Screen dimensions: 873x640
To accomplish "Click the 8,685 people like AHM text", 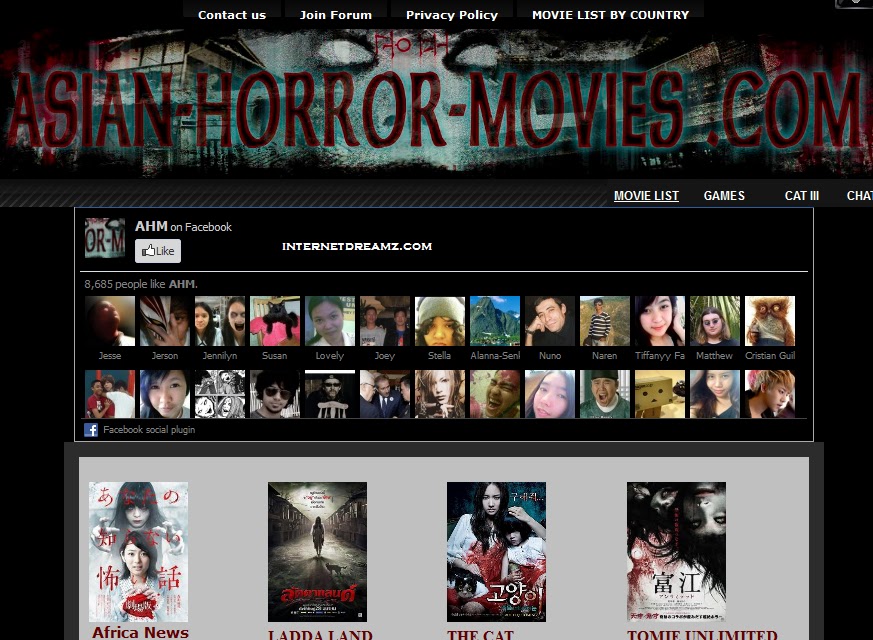I will tap(141, 284).
